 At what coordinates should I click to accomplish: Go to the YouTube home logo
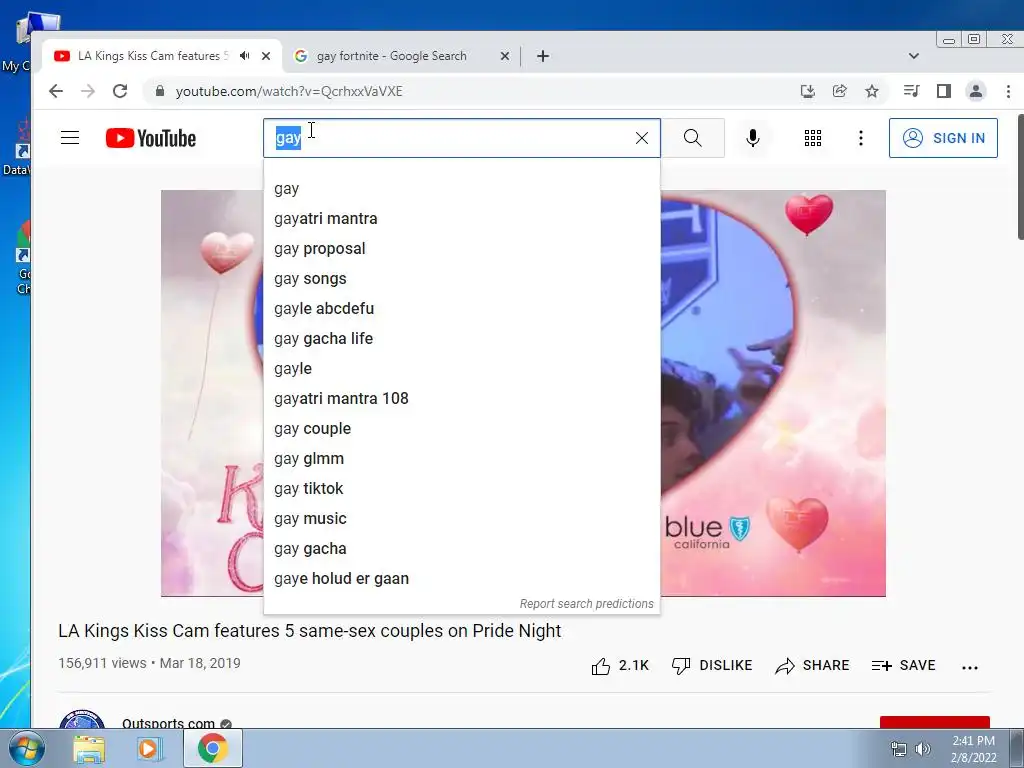(151, 138)
